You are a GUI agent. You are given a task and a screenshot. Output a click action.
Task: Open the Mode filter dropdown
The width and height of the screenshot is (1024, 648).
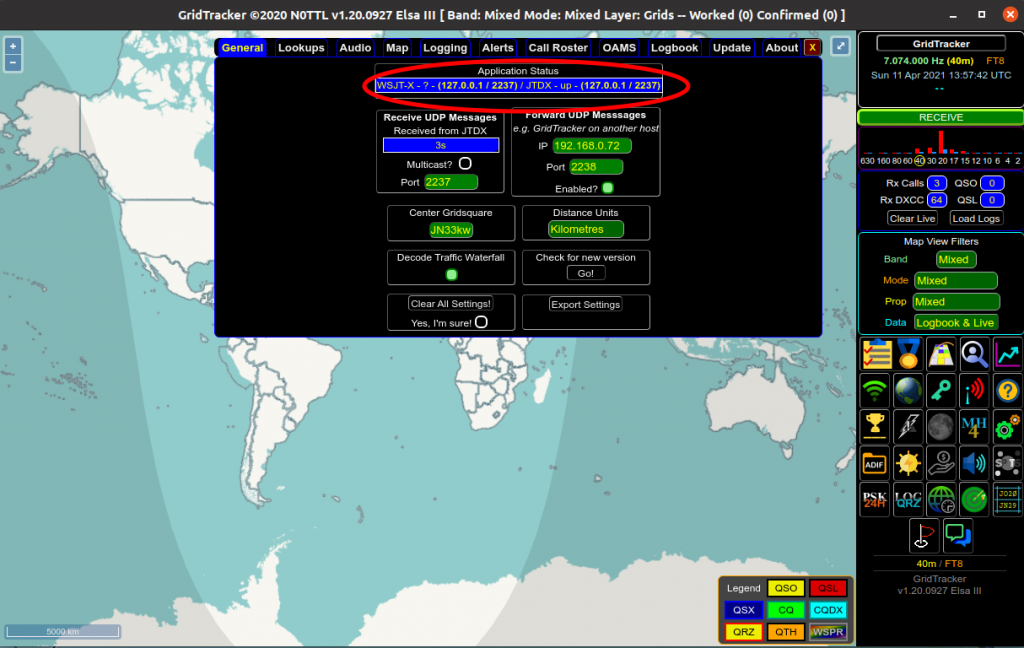[956, 280]
